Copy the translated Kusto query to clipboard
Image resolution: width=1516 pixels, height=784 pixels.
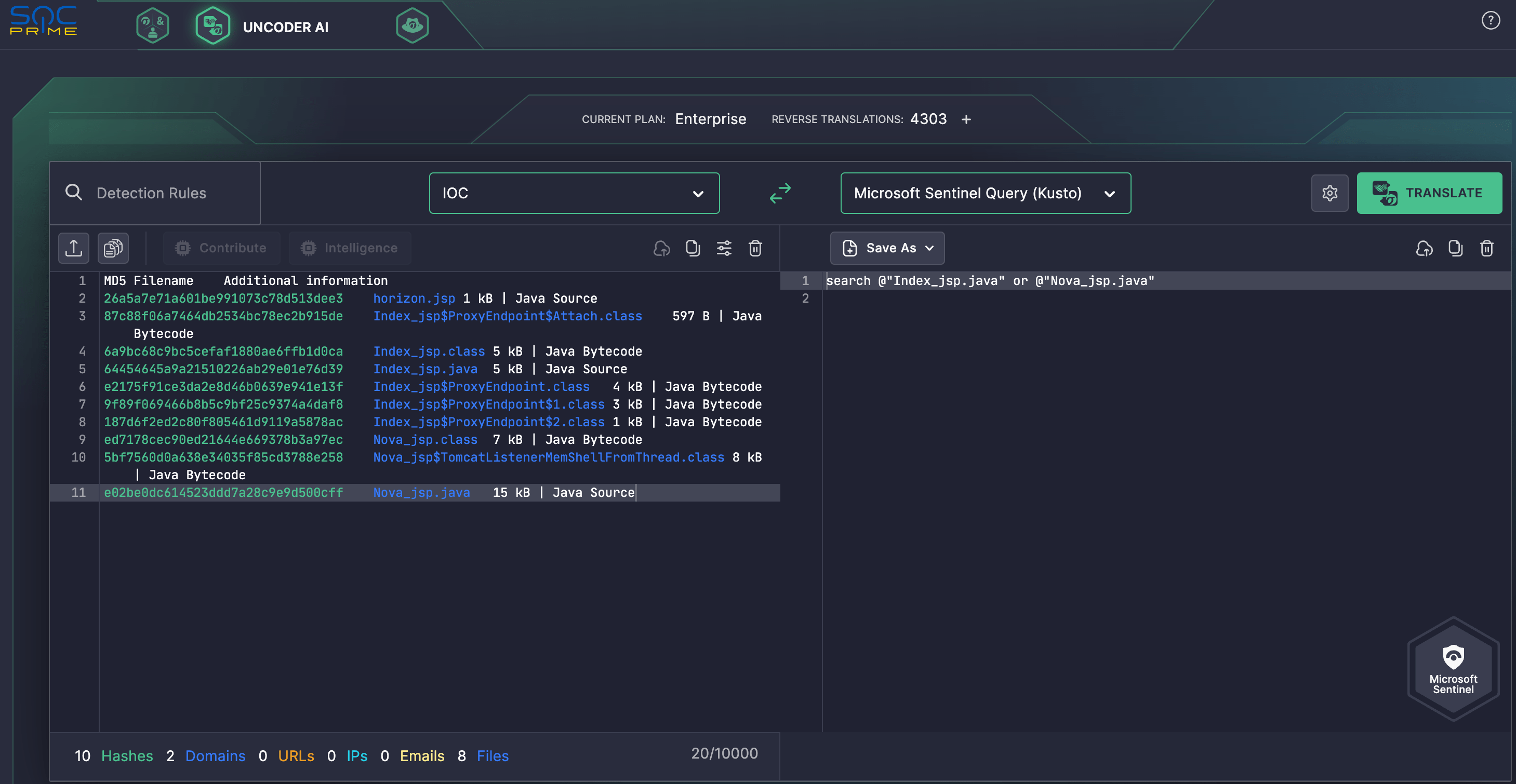click(1455, 248)
